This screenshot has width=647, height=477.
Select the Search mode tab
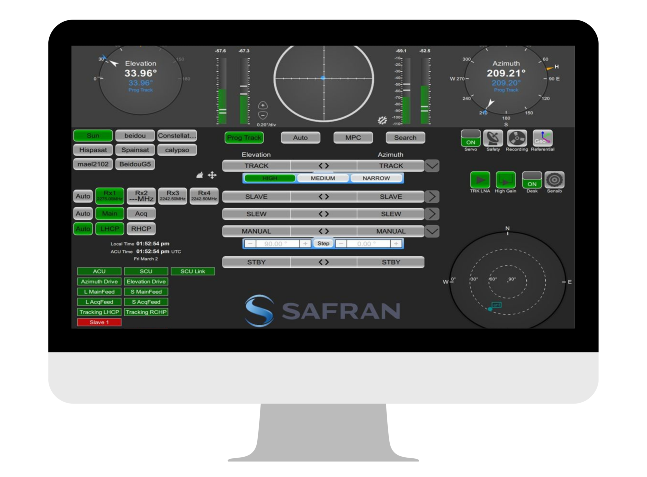(405, 137)
